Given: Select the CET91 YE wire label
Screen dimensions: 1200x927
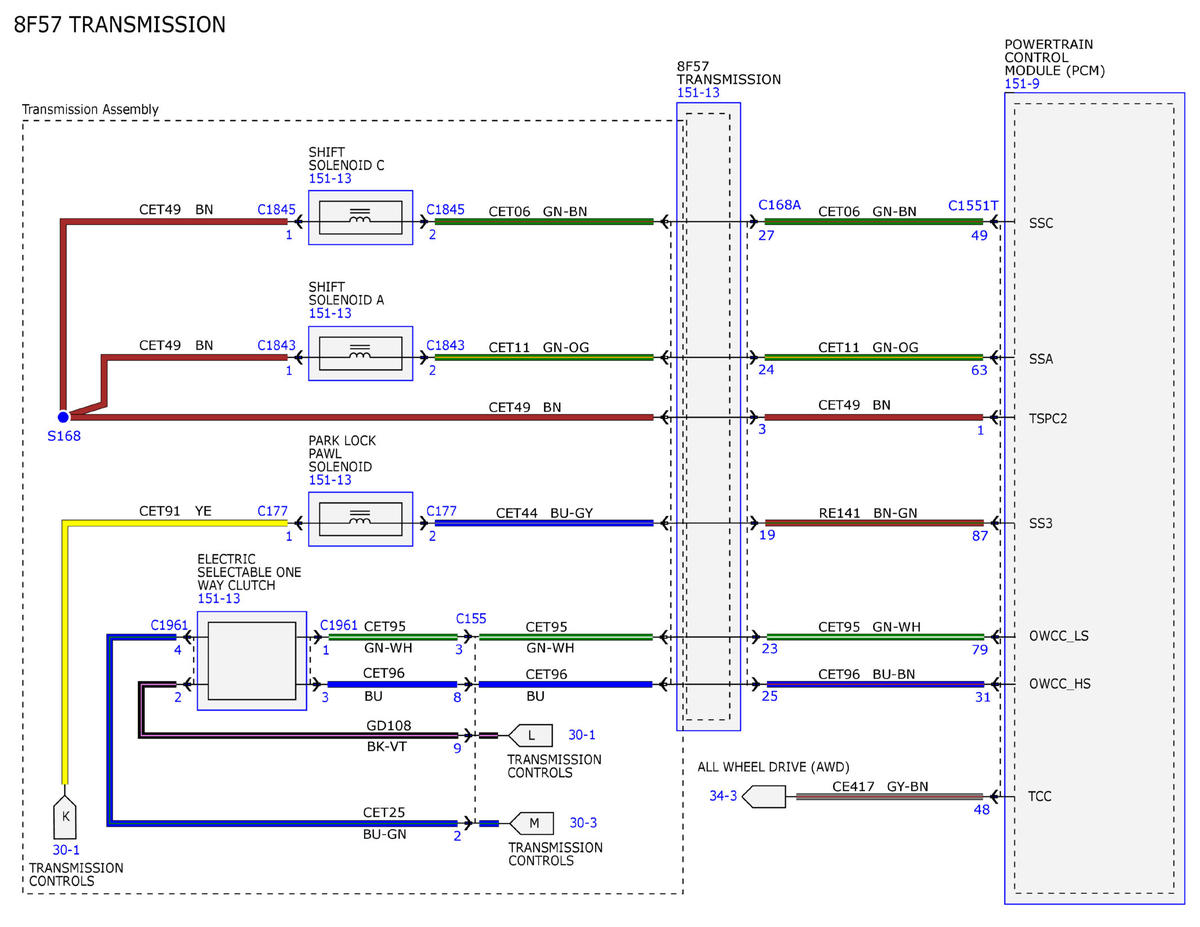Looking at the screenshot, I should point(176,511).
